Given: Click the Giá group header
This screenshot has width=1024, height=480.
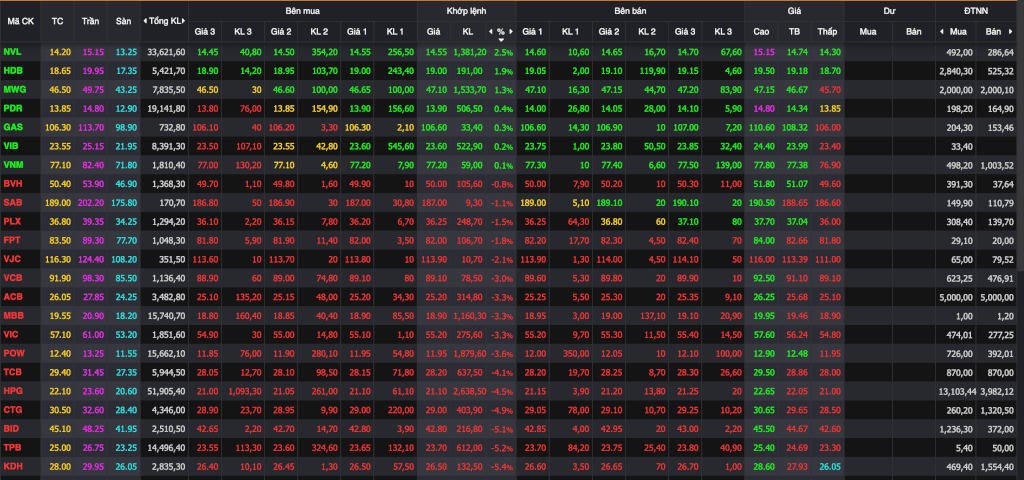Looking at the screenshot, I should [x=794, y=11].
